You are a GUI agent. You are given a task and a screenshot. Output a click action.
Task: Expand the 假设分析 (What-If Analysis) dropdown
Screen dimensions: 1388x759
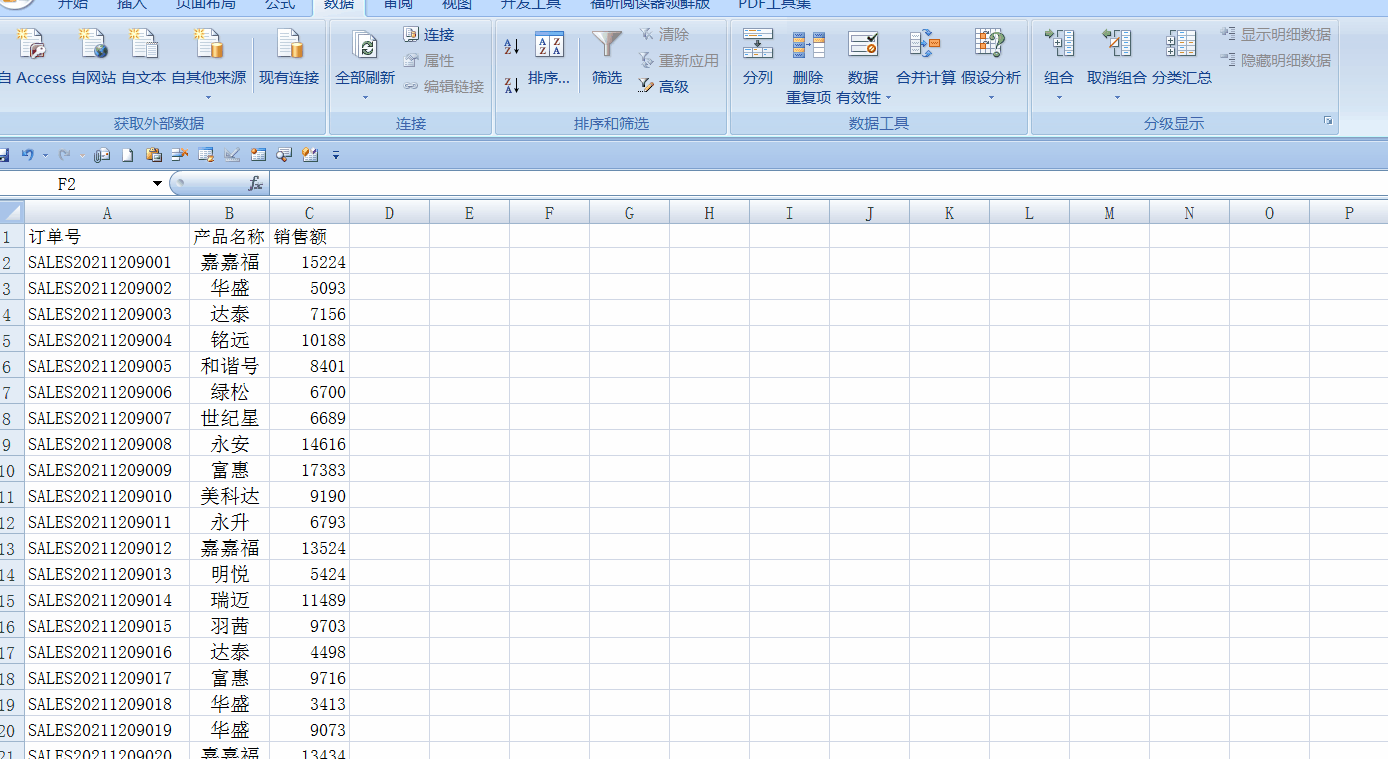(991, 97)
